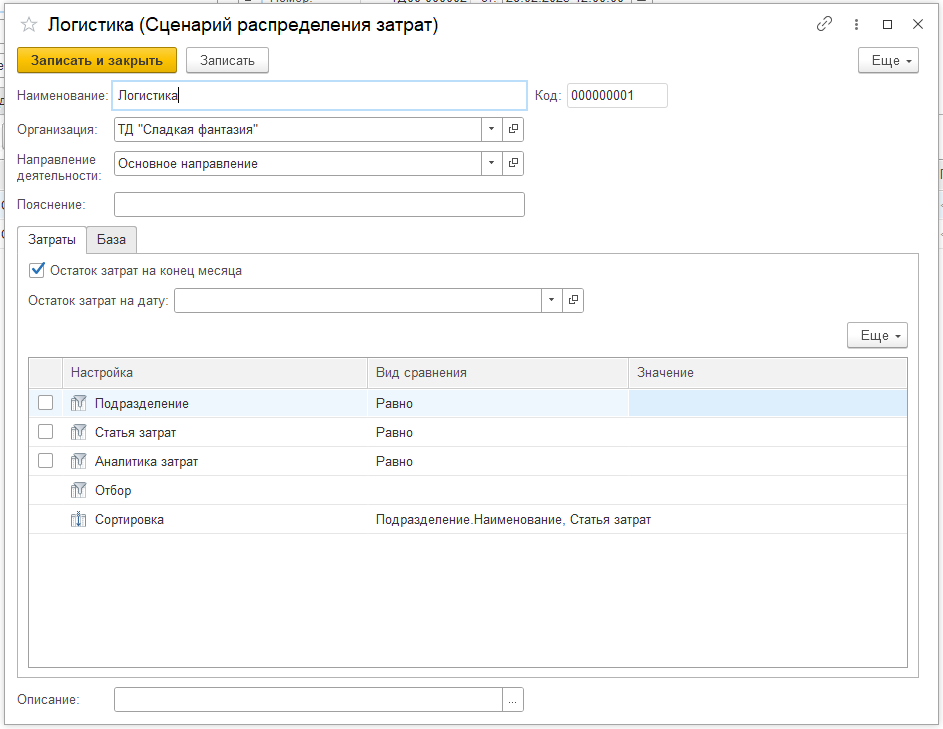Click the favorites star icon in title
Viewport: 943px width, 729px height.
tap(29, 26)
